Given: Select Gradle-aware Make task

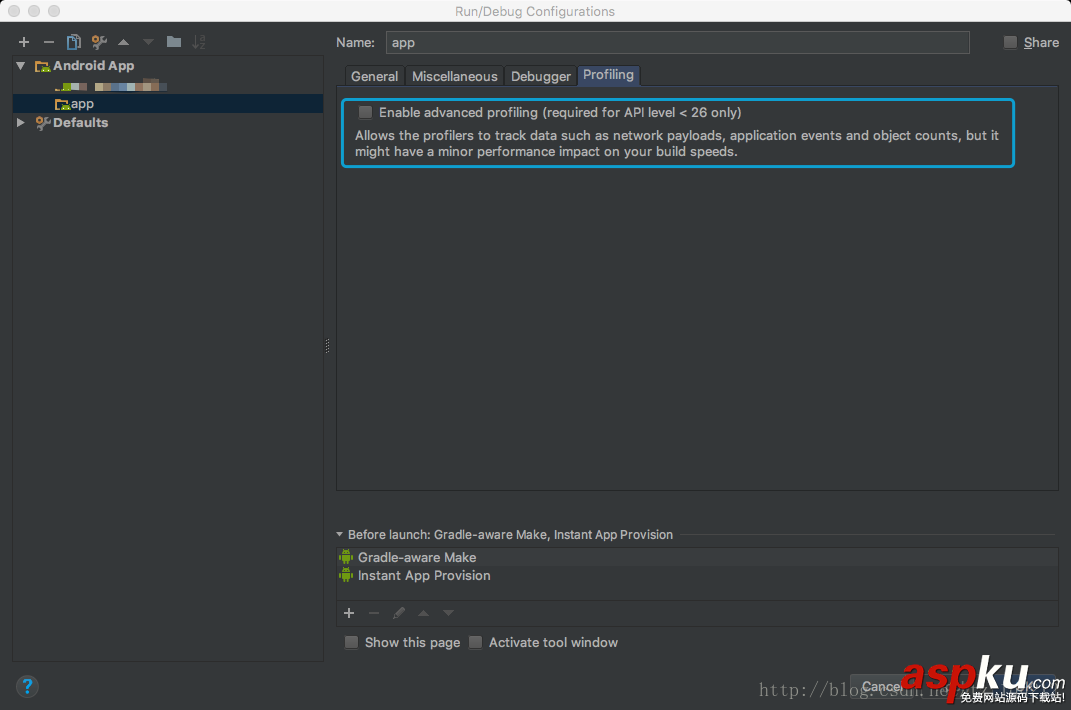Looking at the screenshot, I should point(697,557).
